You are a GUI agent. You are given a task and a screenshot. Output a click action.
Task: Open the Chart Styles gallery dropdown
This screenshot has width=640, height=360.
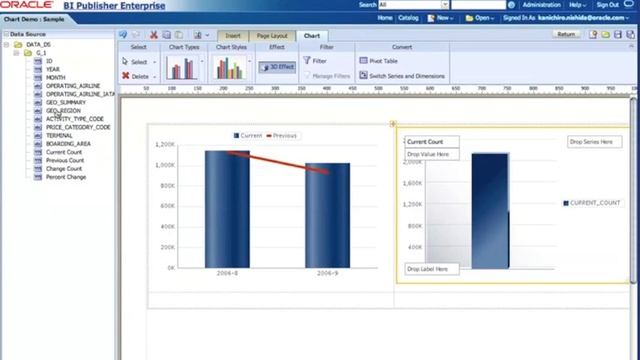[x=249, y=61]
